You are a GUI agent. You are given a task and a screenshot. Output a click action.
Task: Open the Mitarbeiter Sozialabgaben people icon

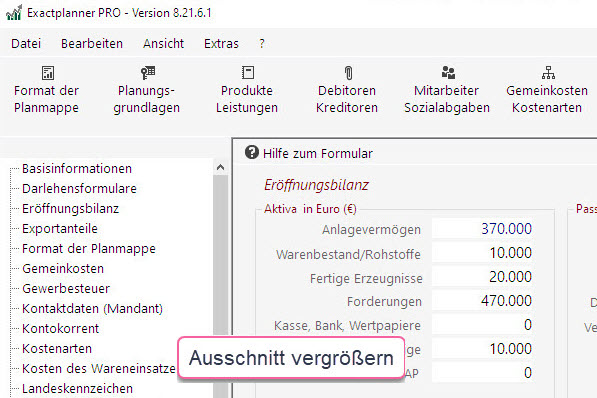[x=448, y=72]
